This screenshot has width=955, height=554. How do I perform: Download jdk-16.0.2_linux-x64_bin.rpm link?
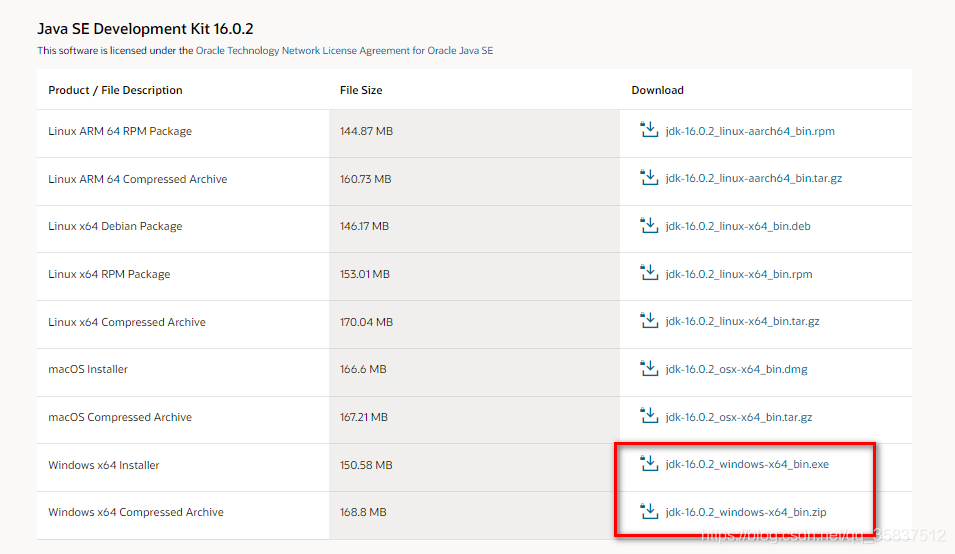[739, 274]
